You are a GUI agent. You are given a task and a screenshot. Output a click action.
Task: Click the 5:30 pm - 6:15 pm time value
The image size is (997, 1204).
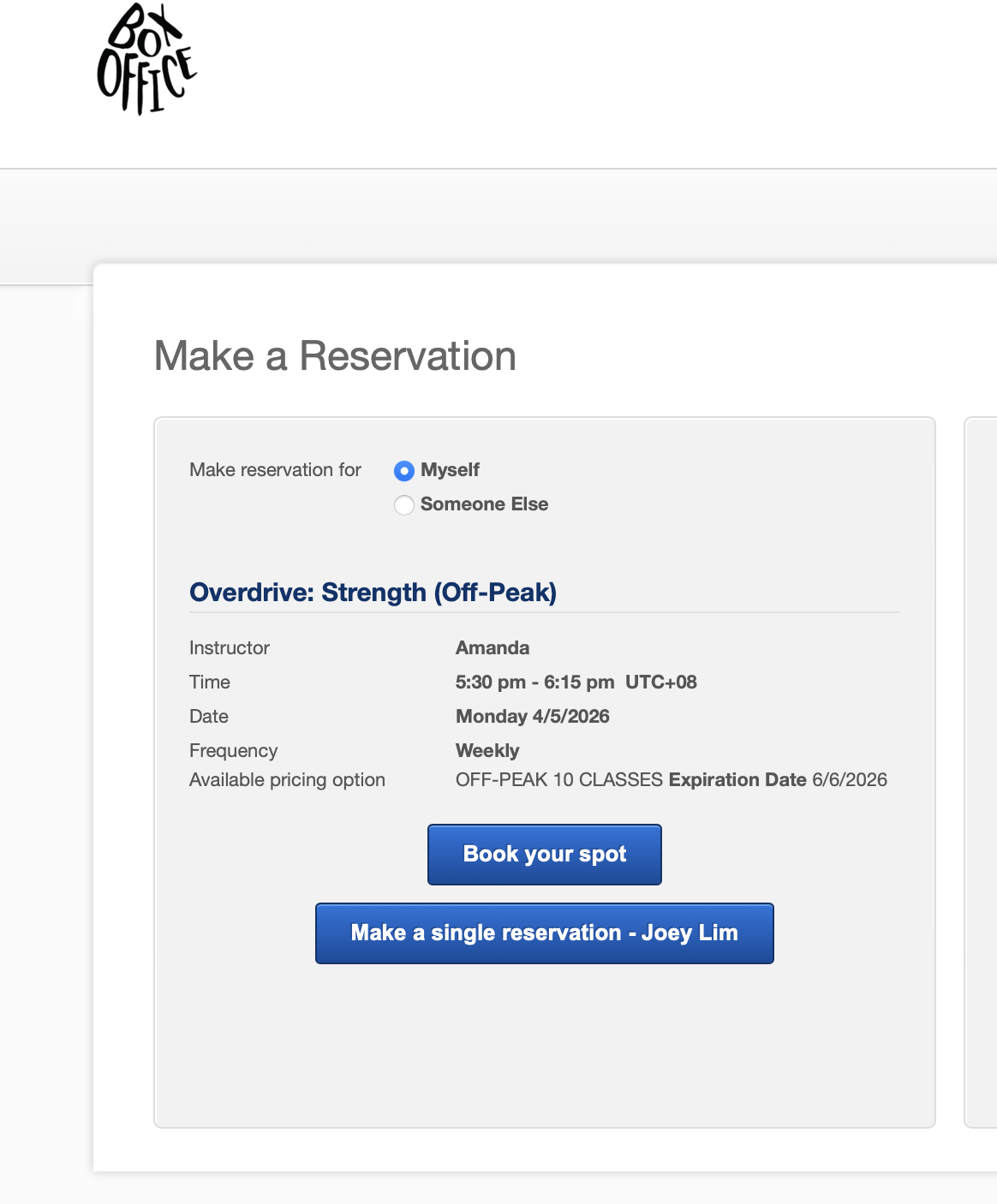coord(535,682)
